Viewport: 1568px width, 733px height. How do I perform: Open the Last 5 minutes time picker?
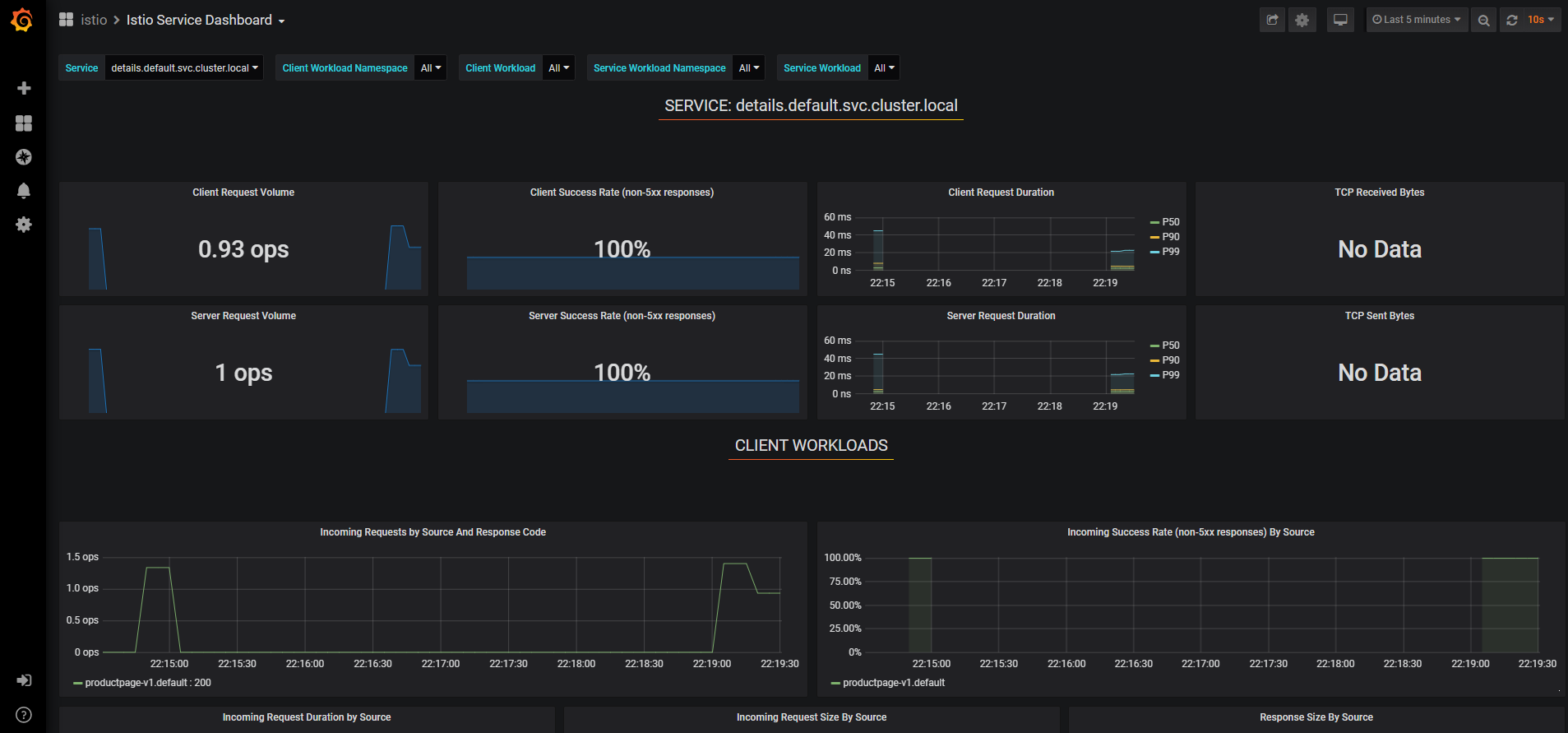[x=1417, y=20]
